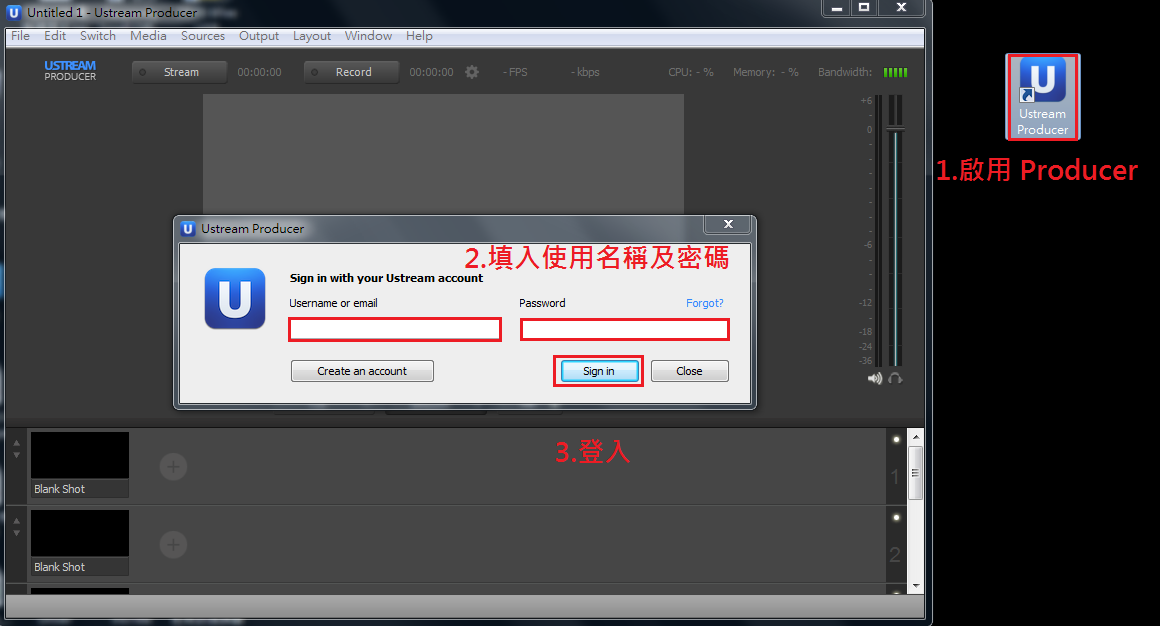Click the stream settings gear icon
The image size is (1160, 626).
click(x=472, y=72)
